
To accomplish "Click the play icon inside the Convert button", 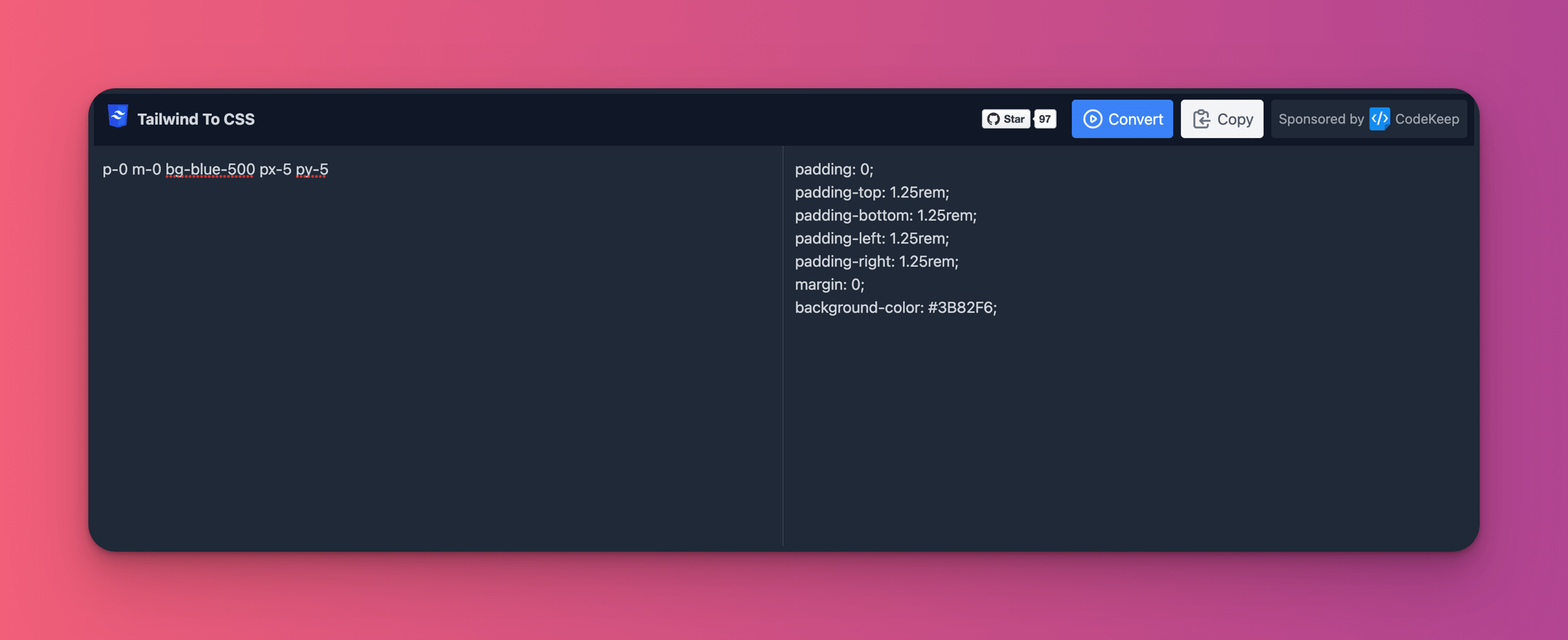I will click(1092, 119).
